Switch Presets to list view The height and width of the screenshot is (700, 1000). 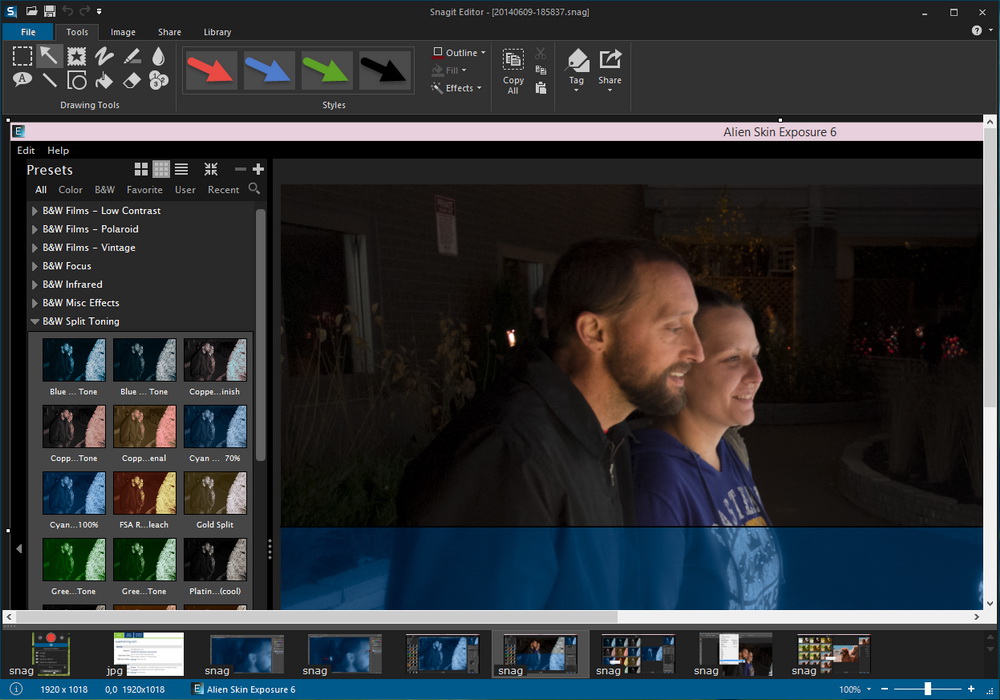182,169
